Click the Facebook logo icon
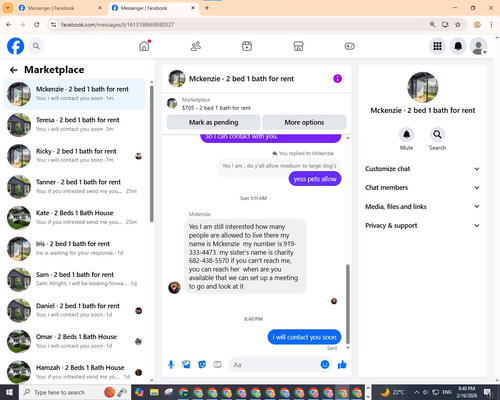 pyautogui.click(x=15, y=46)
